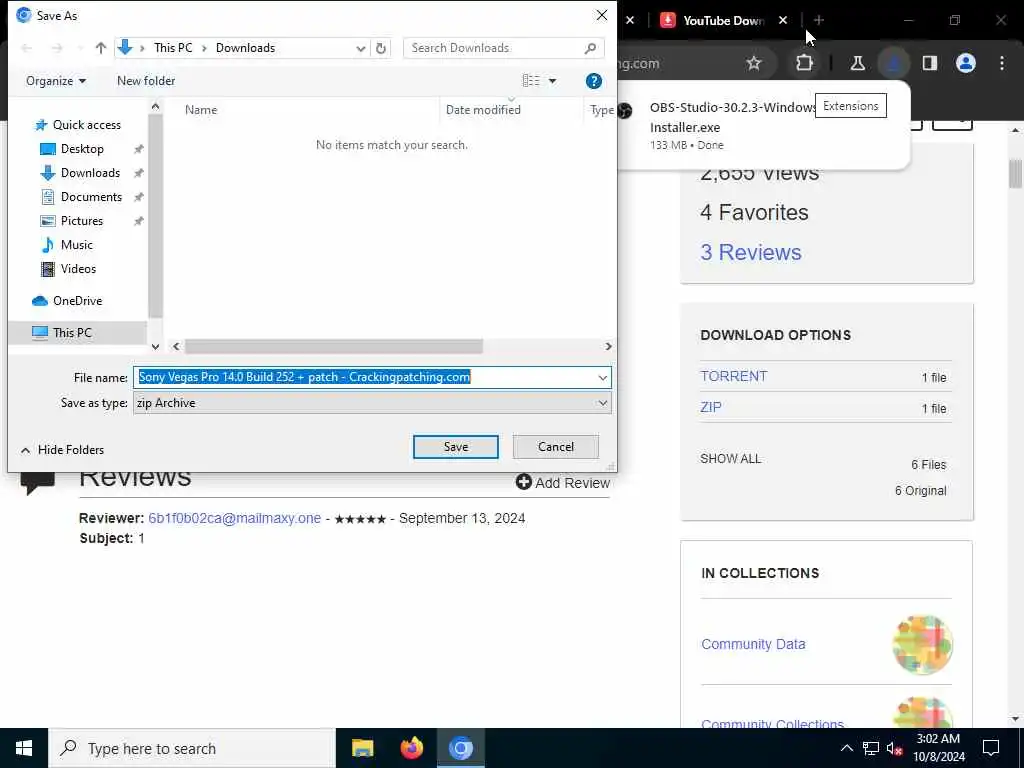Expand the This PC breadcrumb chevron
The width and height of the screenshot is (1024, 768).
coord(204,48)
